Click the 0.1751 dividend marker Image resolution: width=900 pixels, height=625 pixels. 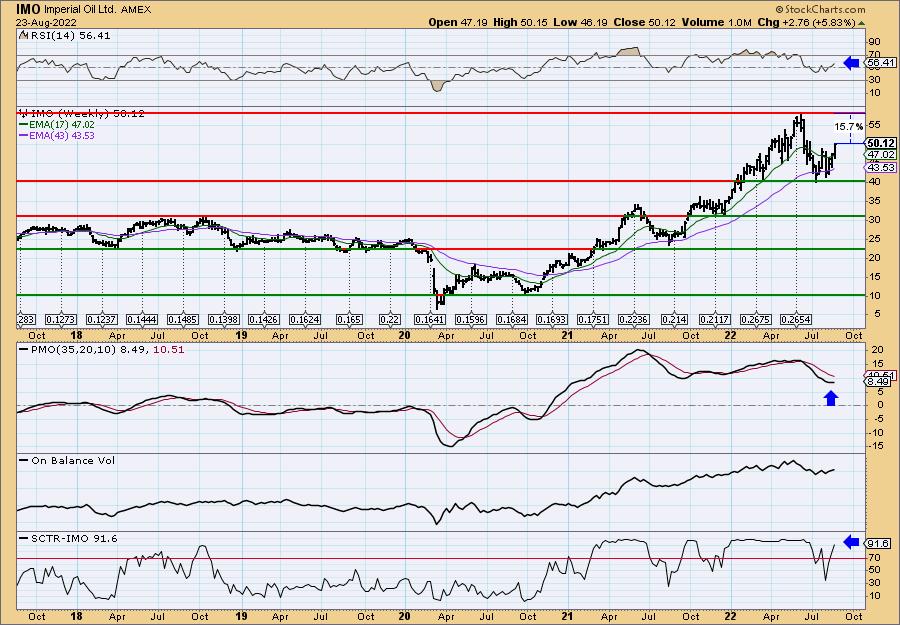click(x=592, y=319)
